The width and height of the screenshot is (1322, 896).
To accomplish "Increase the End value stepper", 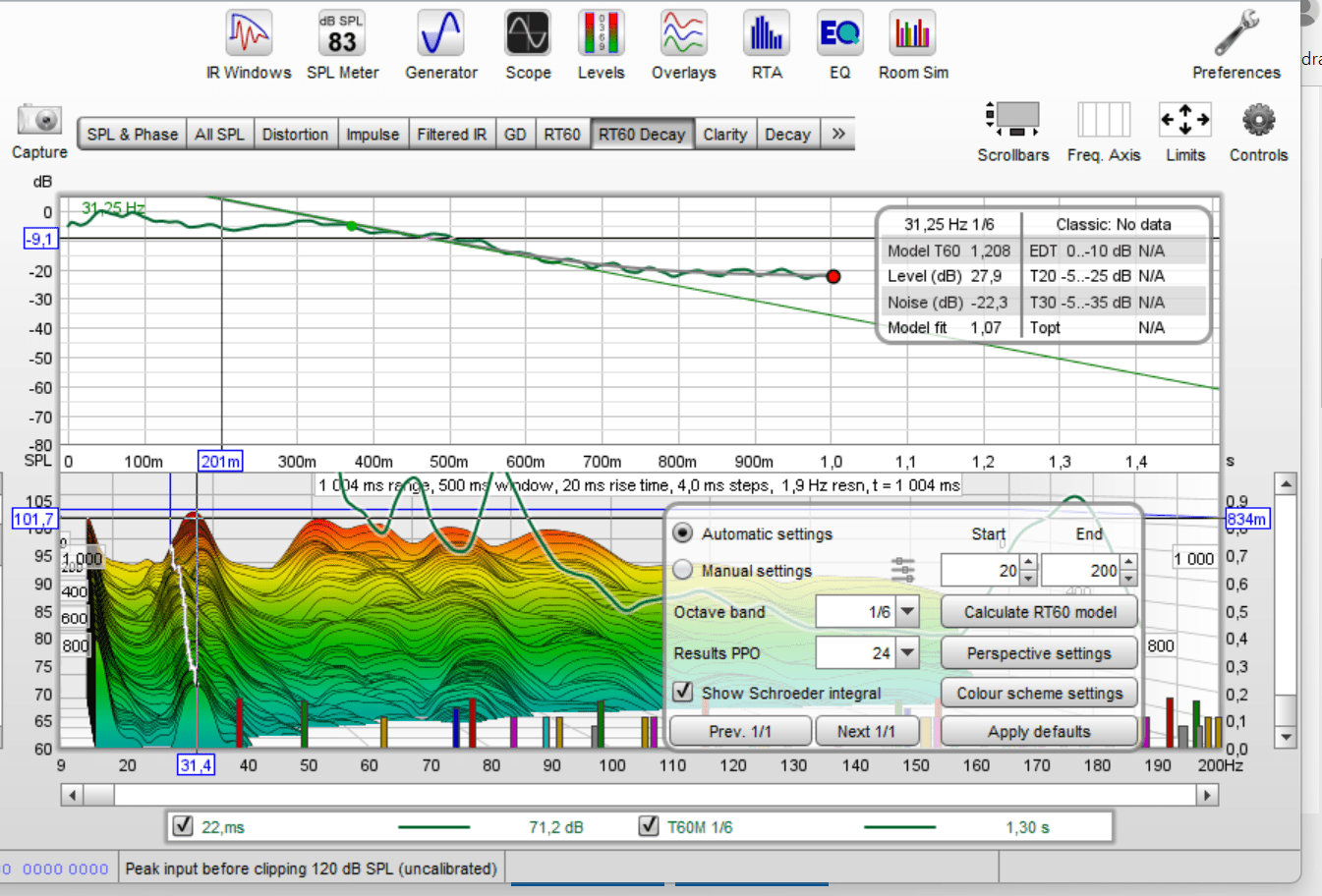I will [1128, 563].
